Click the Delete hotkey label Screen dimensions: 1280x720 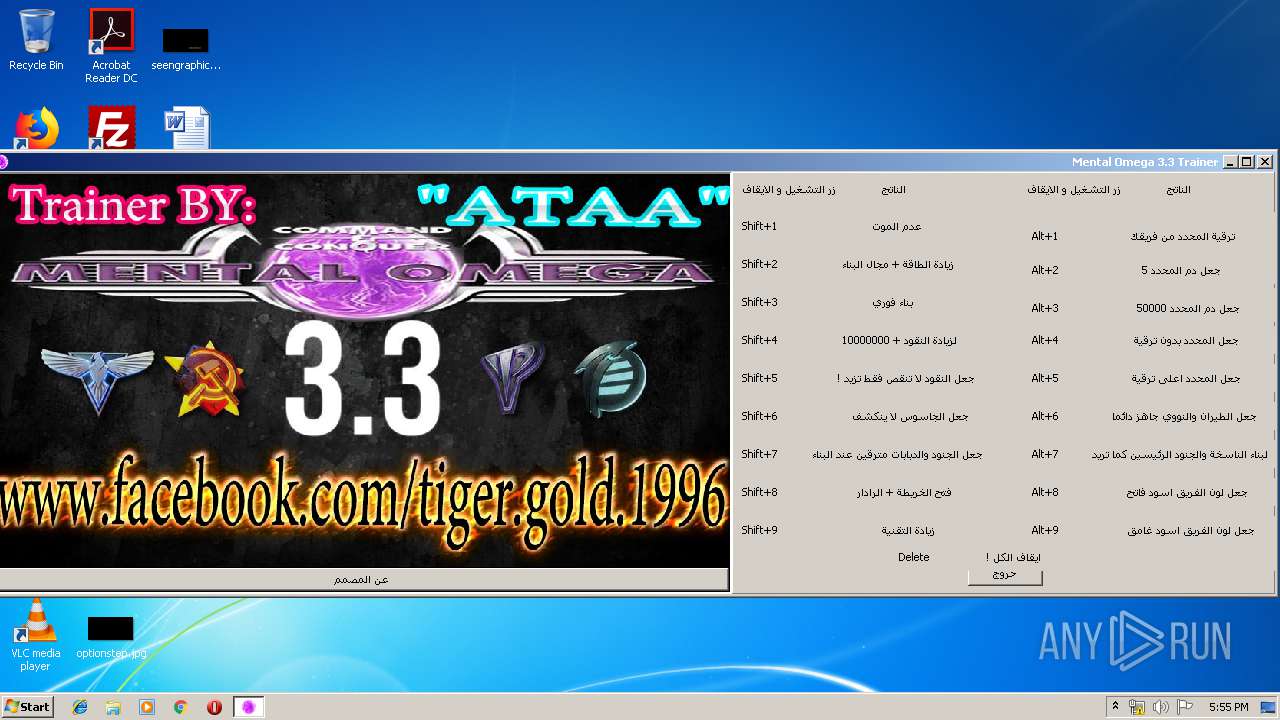(x=914, y=558)
